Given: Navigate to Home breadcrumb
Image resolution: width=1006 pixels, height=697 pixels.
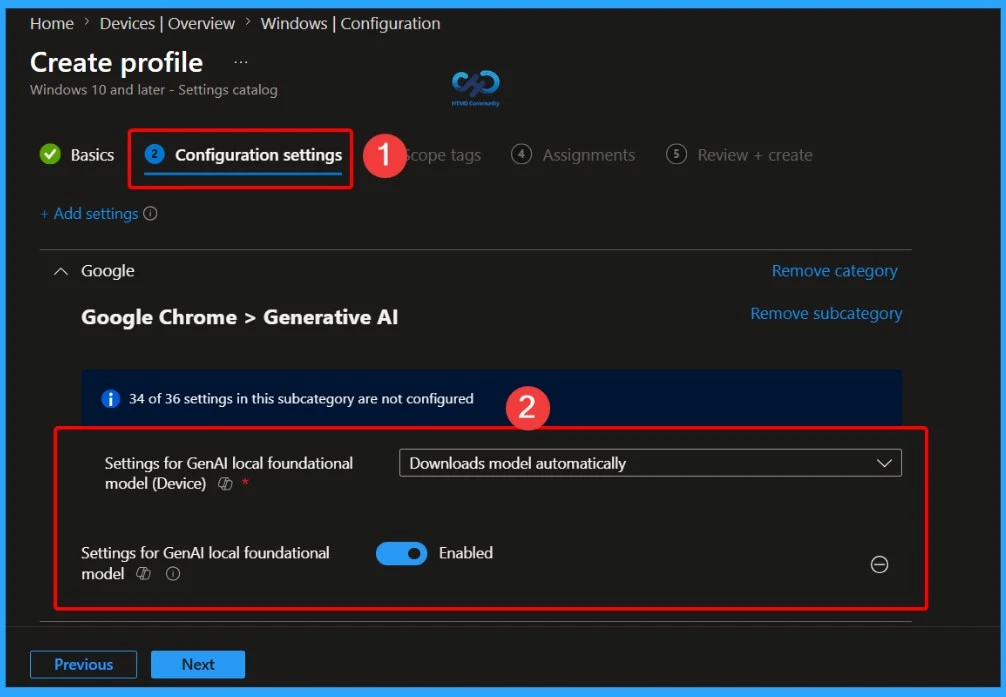Looking at the screenshot, I should (x=52, y=24).
